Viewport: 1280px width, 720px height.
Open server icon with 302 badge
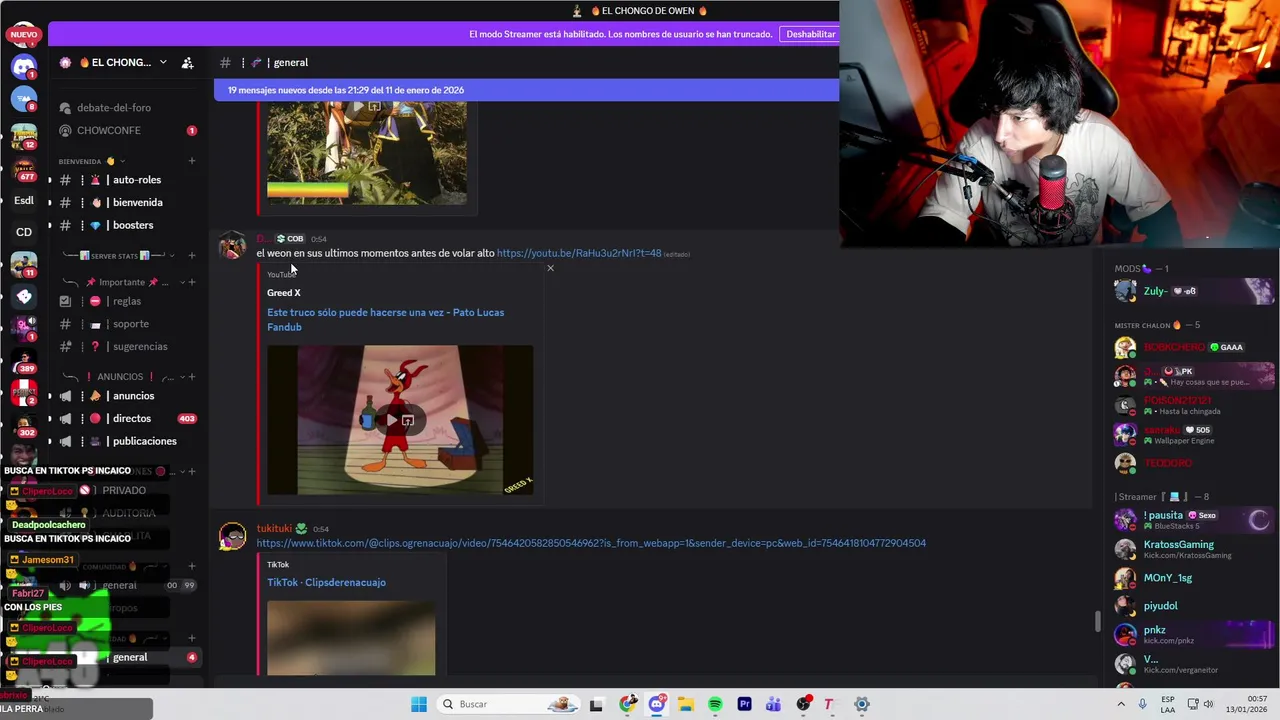pos(24,425)
